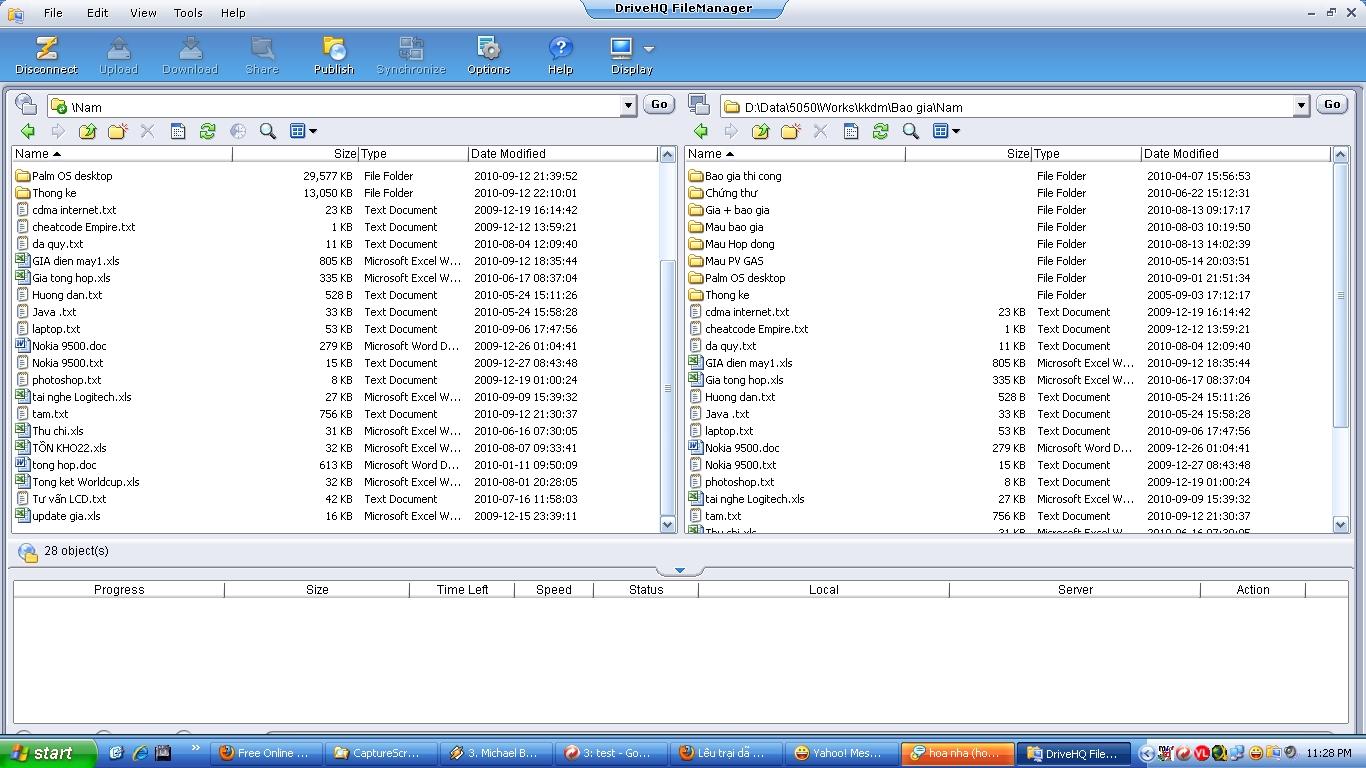
Task: Open the Windows Start menu
Action: [48, 753]
